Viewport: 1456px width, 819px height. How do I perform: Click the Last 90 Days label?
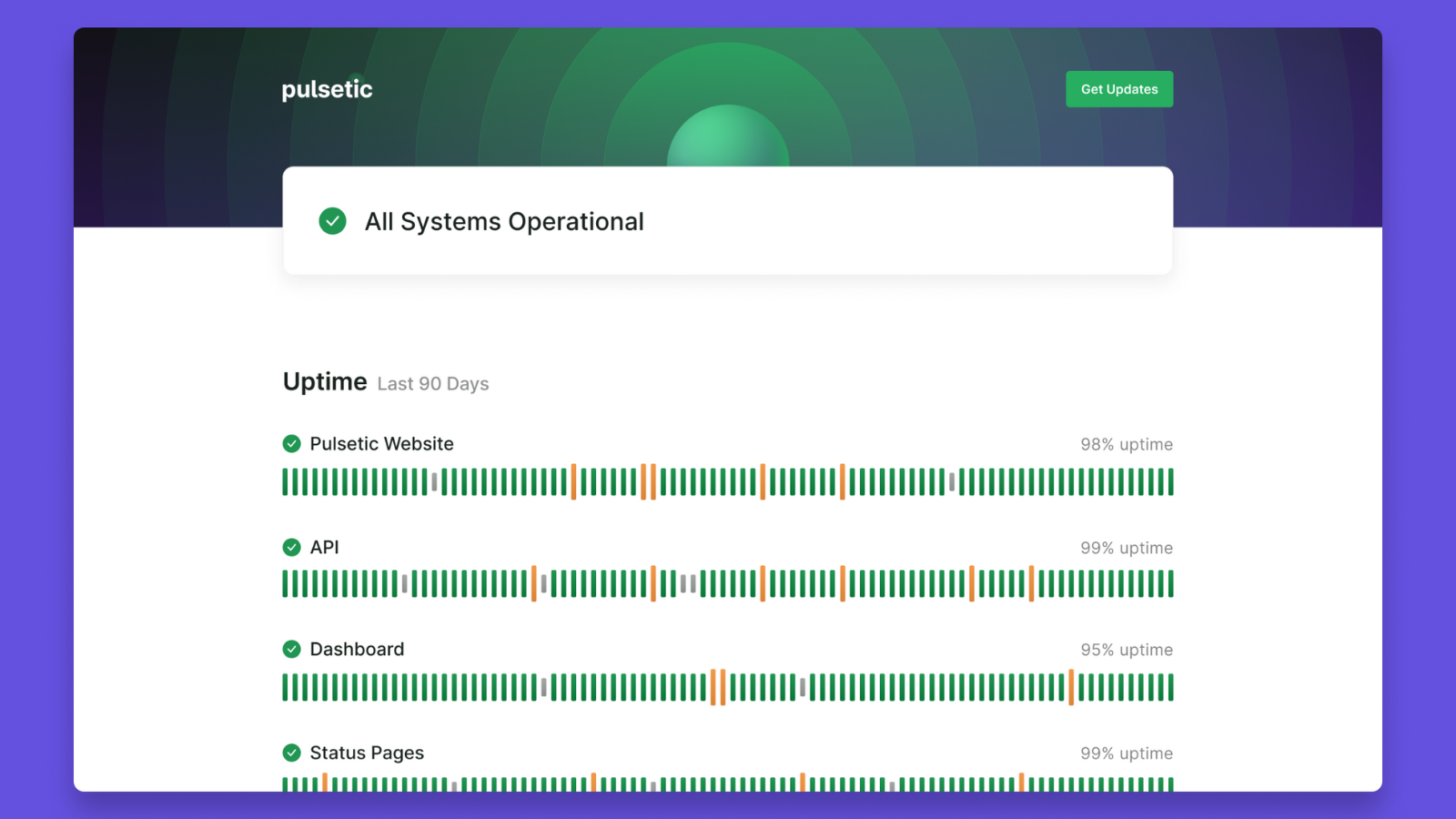[x=433, y=384]
